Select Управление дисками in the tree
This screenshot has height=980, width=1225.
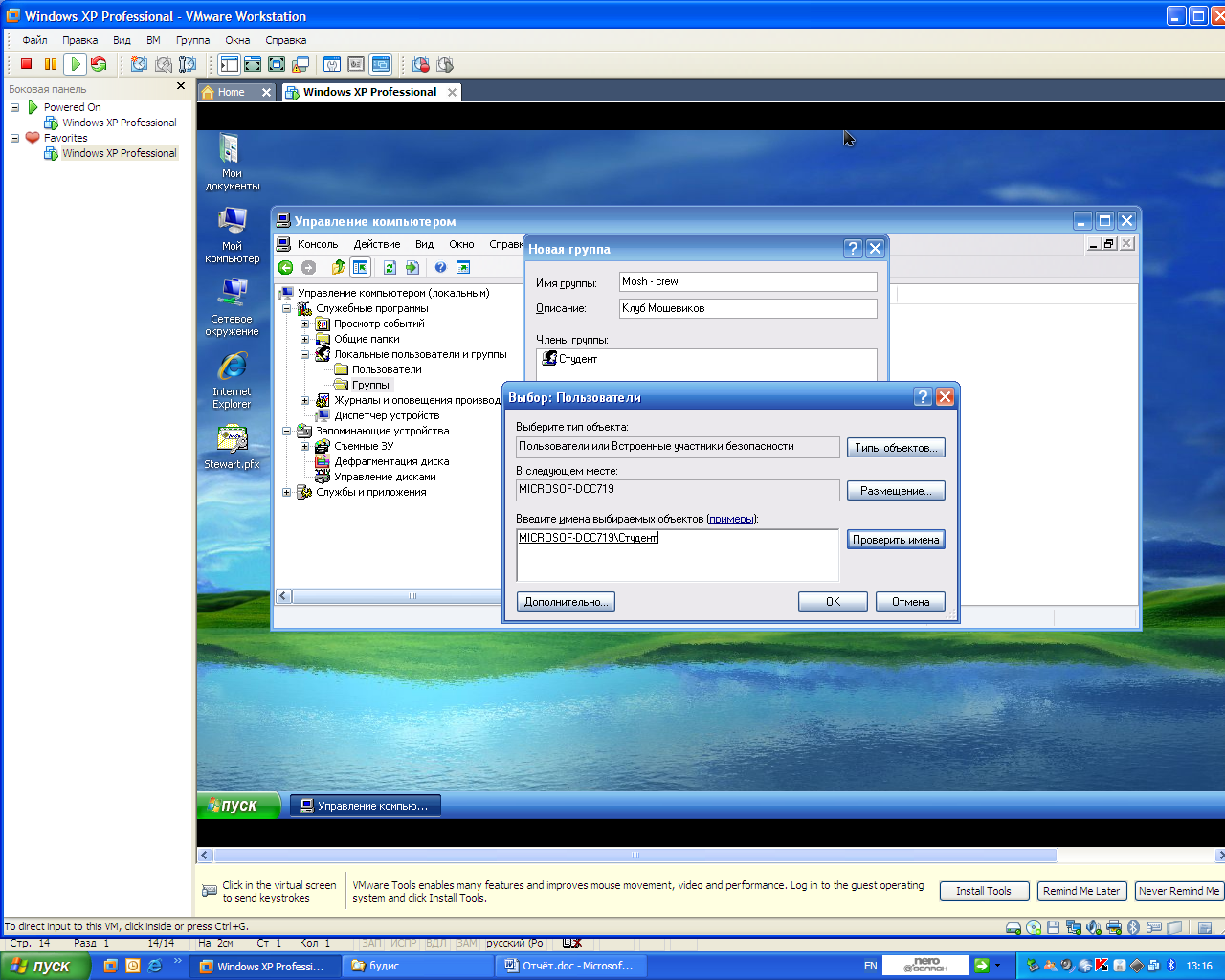385,478
